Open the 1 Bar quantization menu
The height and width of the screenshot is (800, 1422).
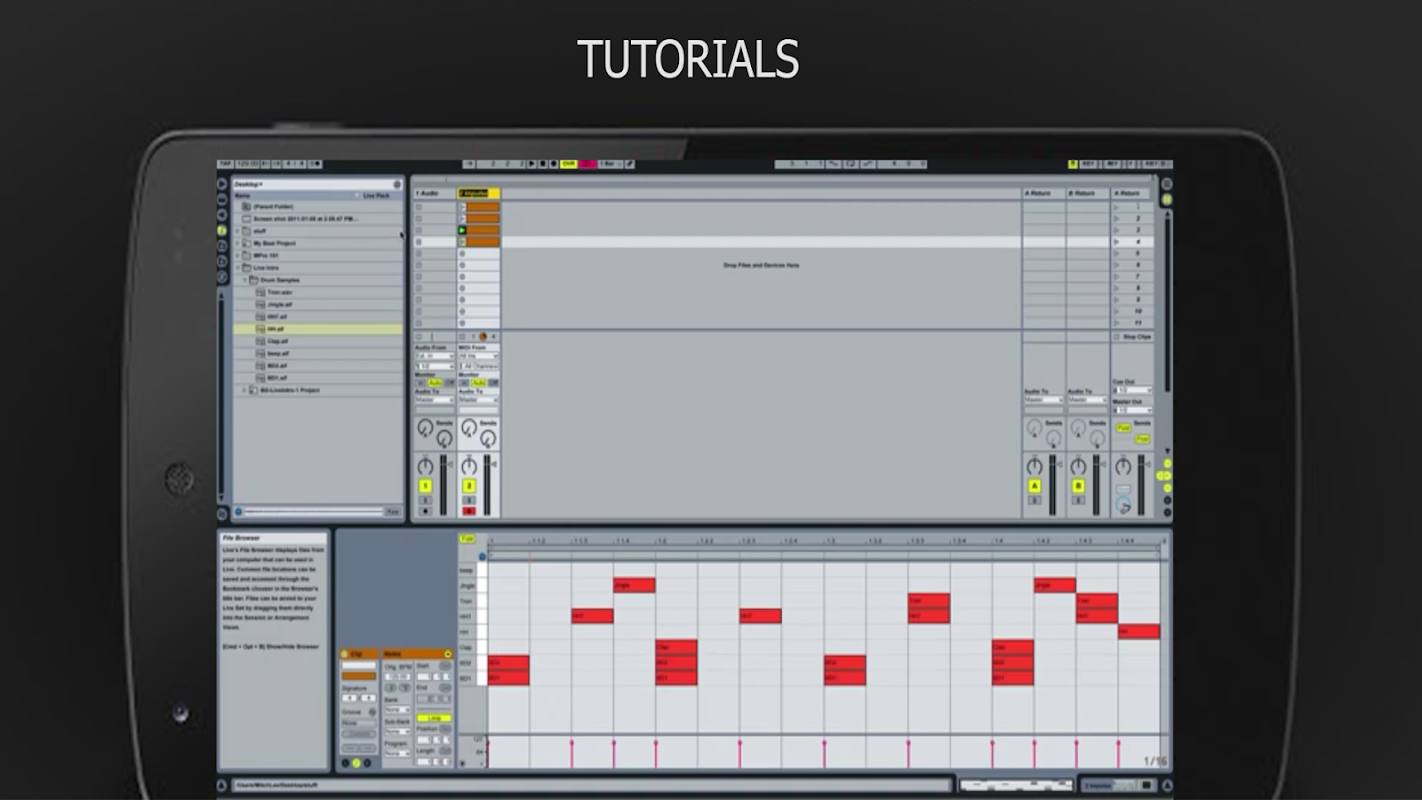click(x=610, y=164)
